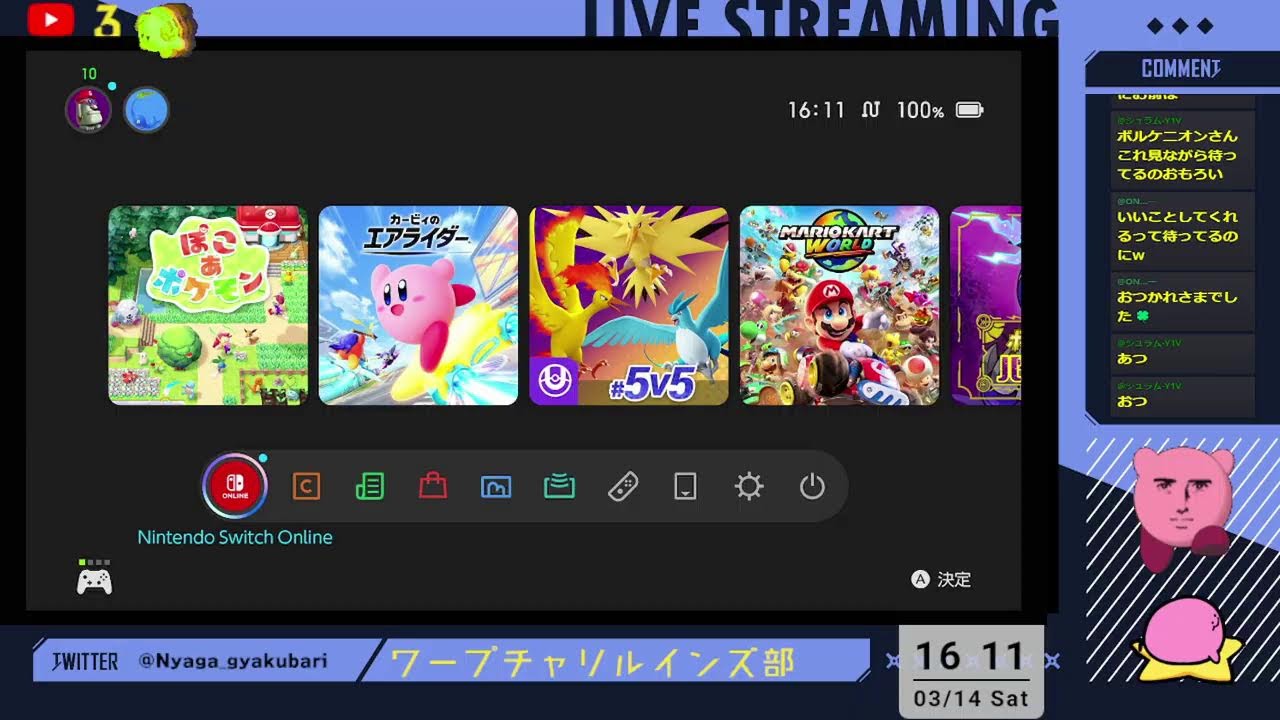Open the Virtual Game Cards icon
Image resolution: width=1280 pixels, height=720 pixels.
point(685,487)
